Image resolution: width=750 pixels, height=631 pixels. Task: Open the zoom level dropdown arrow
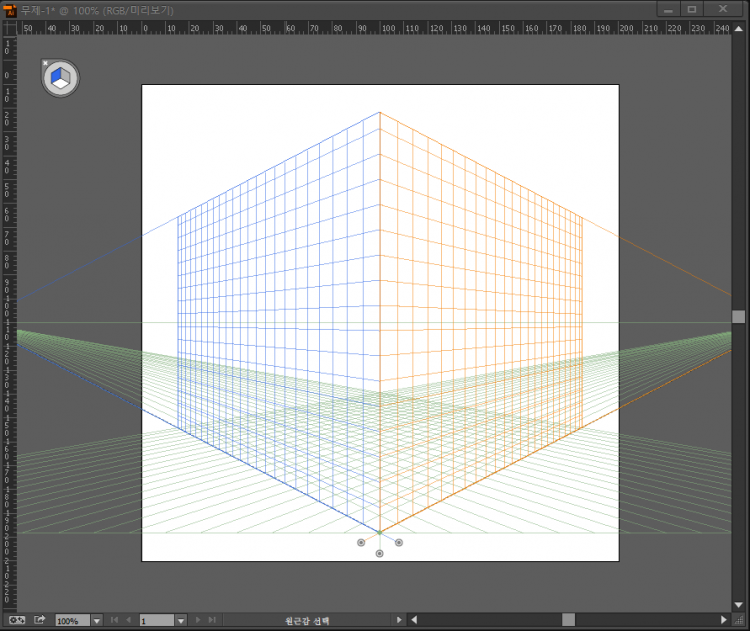click(97, 621)
